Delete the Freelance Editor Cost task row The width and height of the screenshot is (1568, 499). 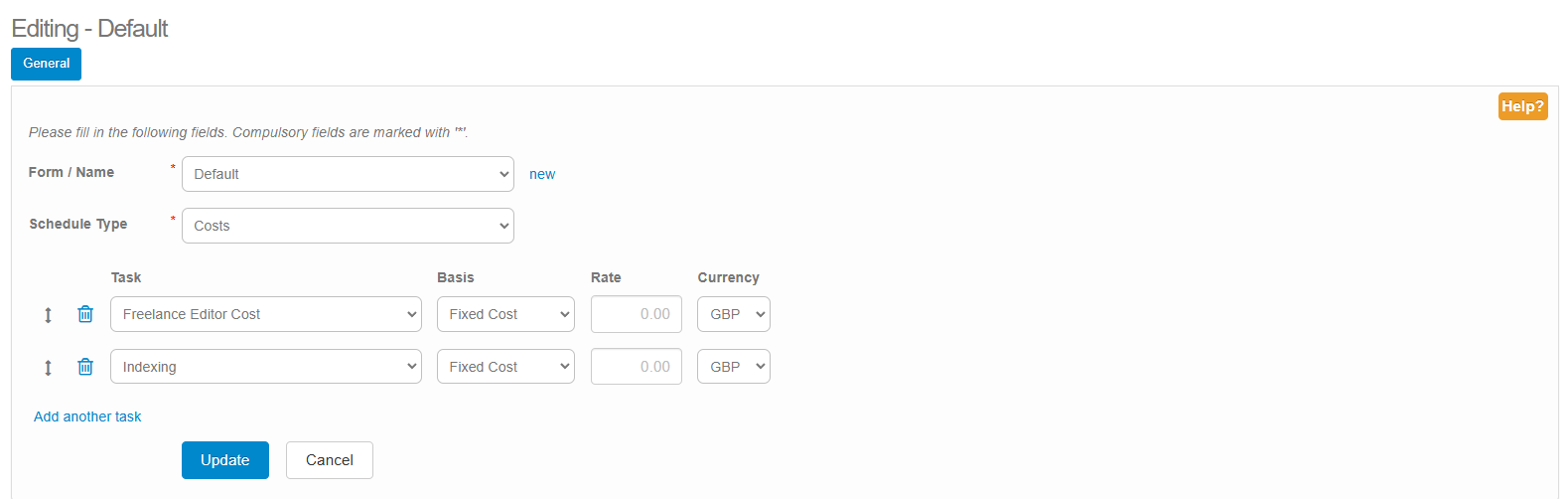tap(85, 314)
